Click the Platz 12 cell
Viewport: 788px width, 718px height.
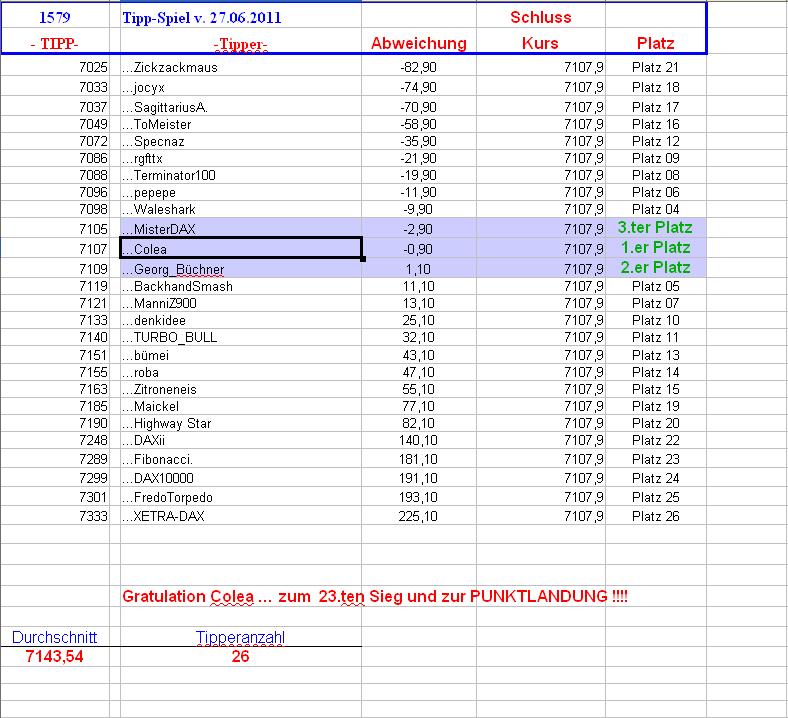tap(655, 141)
